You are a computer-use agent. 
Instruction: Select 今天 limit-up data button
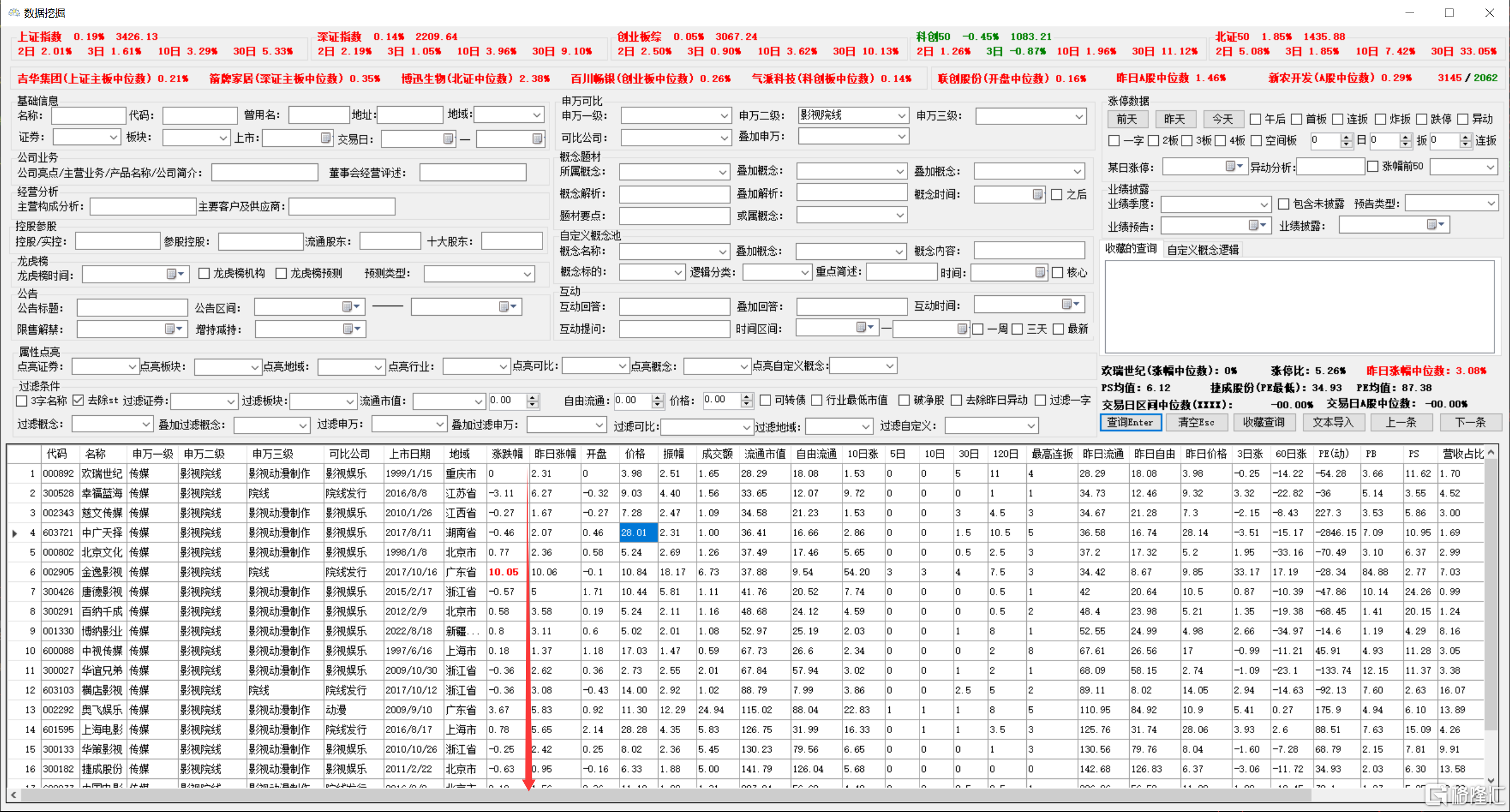coord(1223,119)
